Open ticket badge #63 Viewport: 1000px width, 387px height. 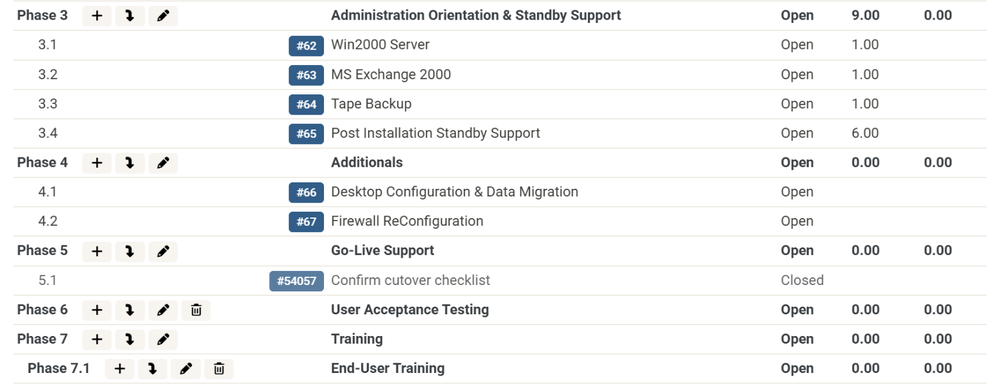(306, 75)
